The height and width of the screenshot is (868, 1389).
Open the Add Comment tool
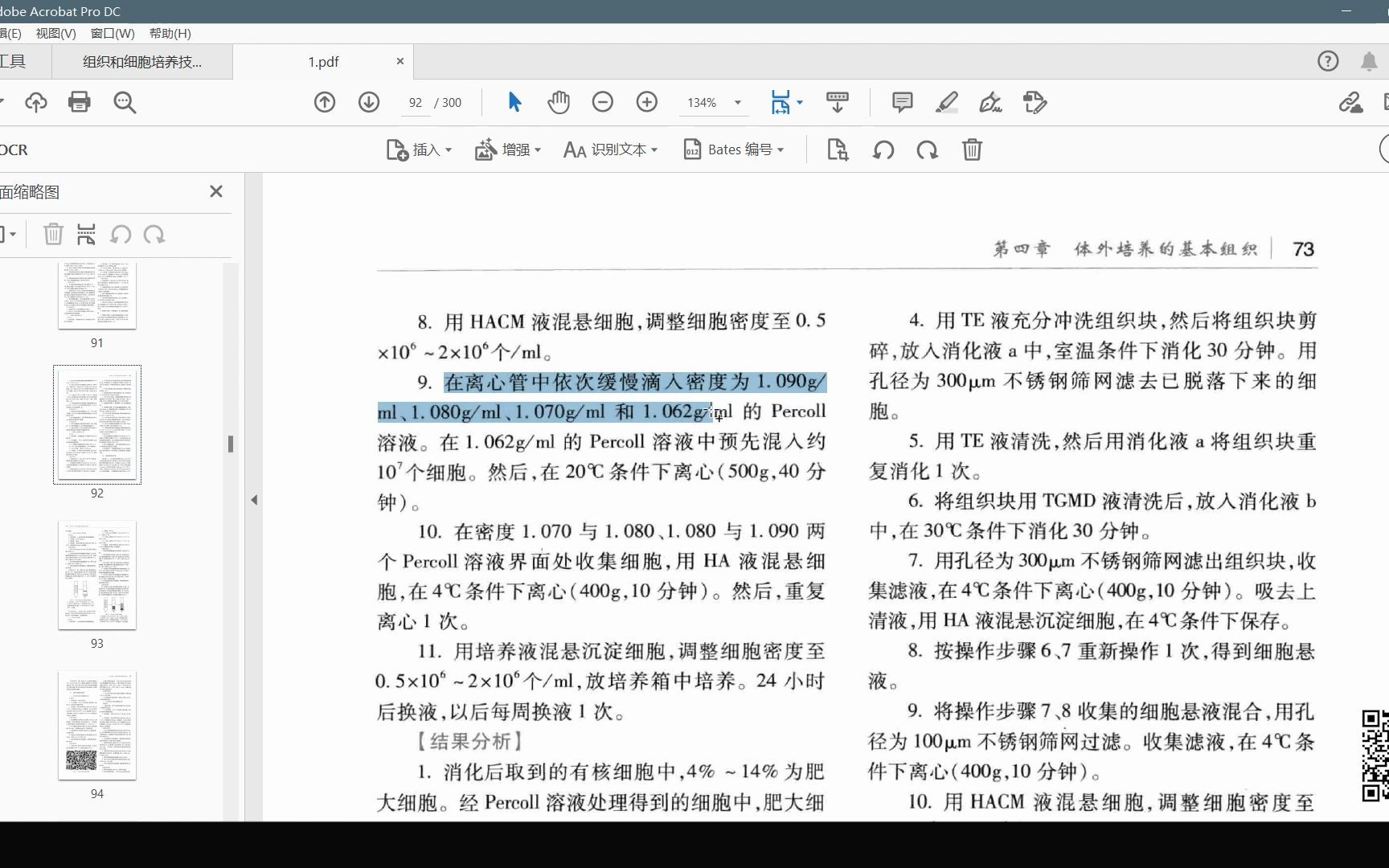click(x=901, y=102)
